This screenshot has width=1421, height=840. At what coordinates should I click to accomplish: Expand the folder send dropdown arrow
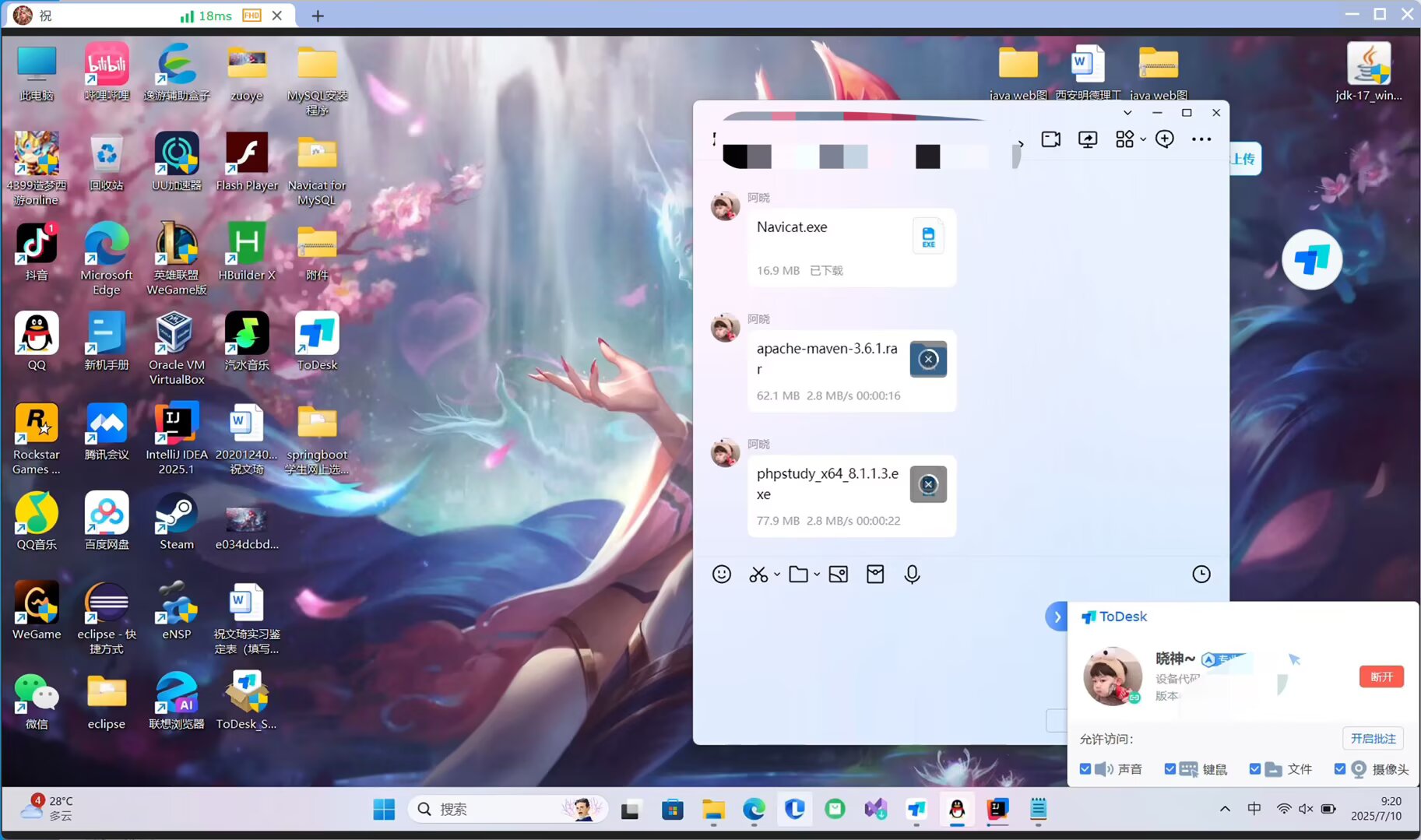pos(817,575)
